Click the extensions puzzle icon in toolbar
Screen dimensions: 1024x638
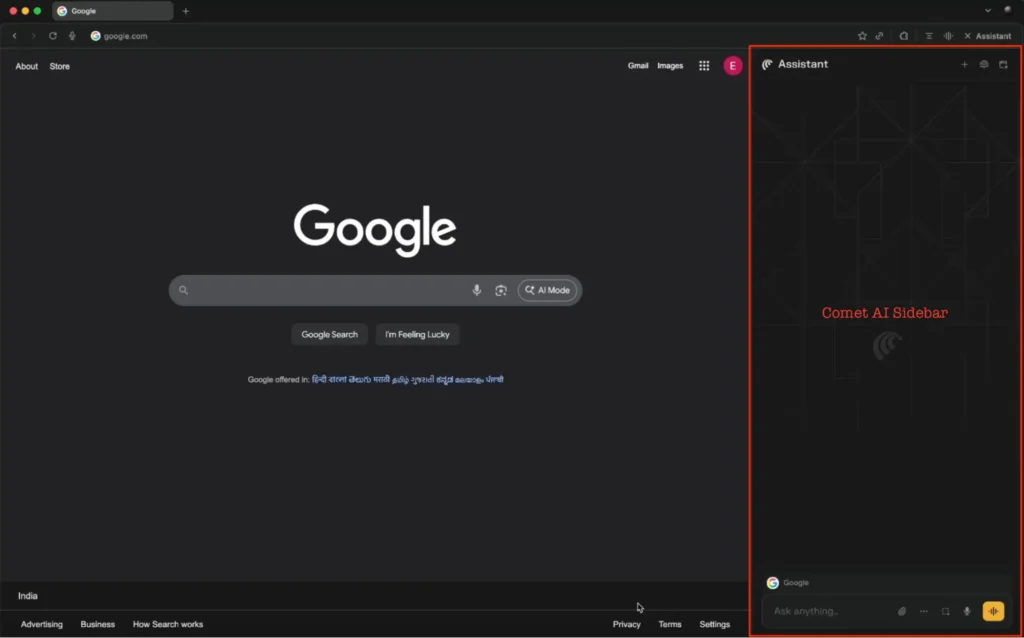[904, 36]
